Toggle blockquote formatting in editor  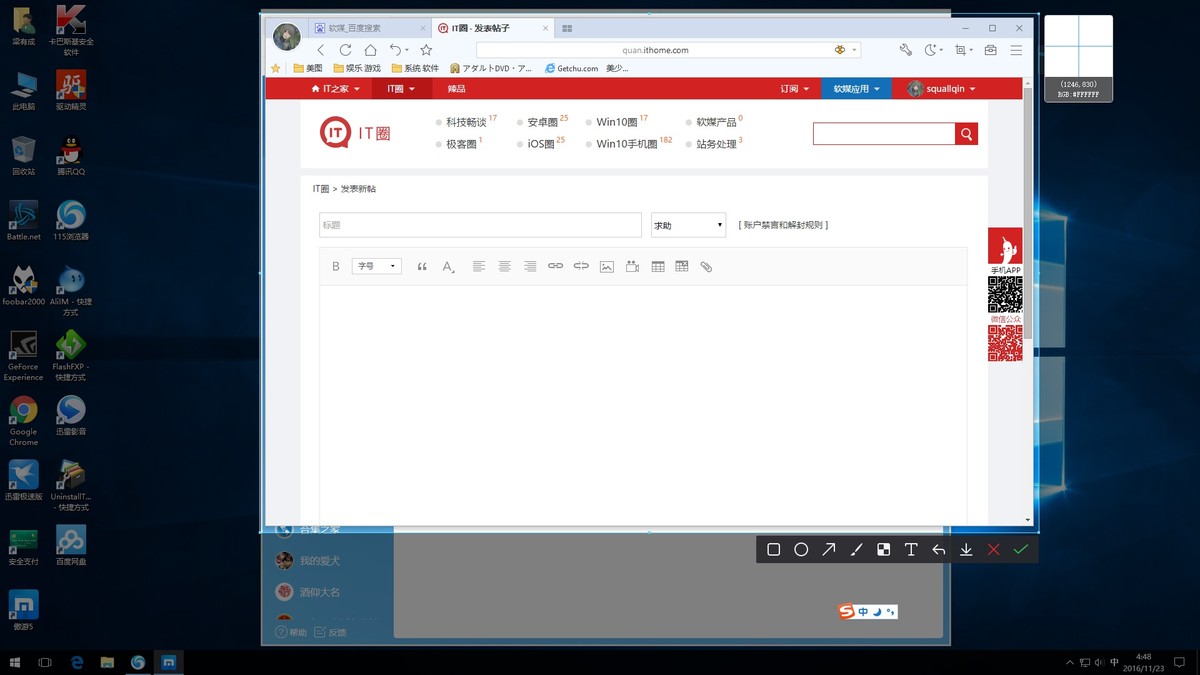422,267
